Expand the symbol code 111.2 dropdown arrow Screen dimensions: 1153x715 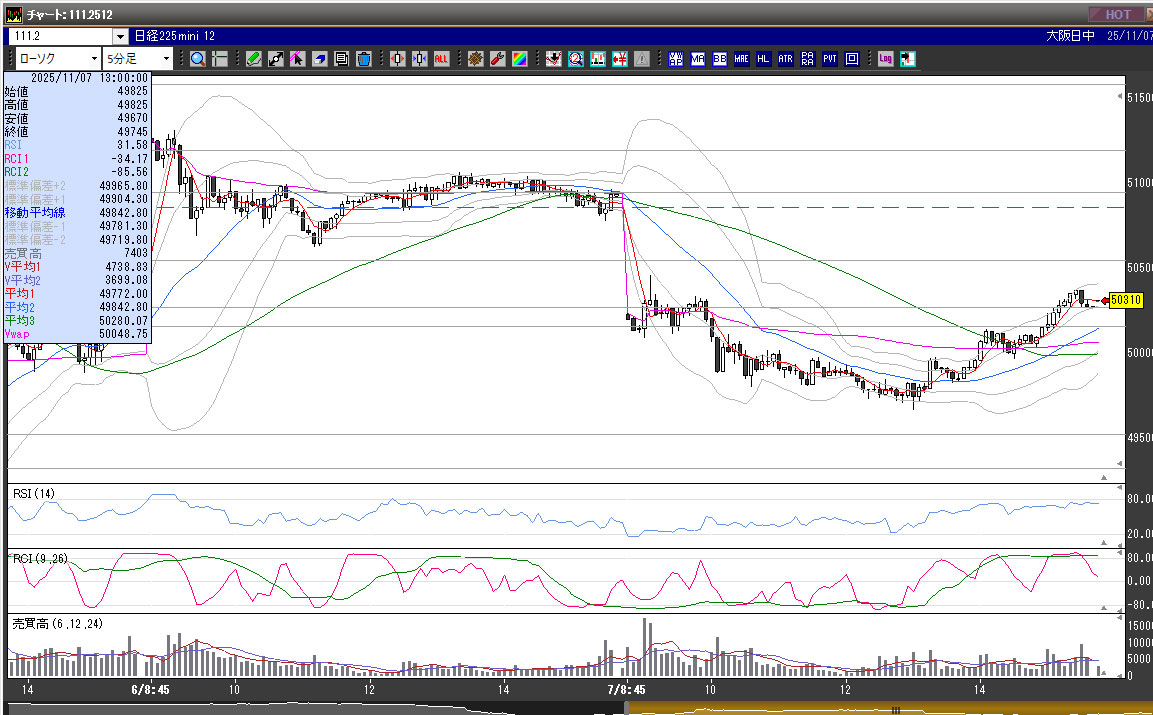pos(120,36)
